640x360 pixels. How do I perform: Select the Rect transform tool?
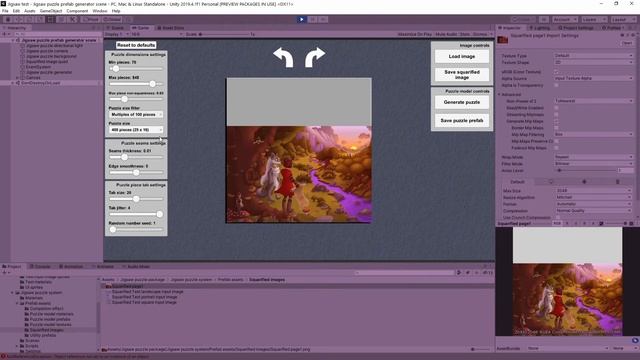point(50,19)
